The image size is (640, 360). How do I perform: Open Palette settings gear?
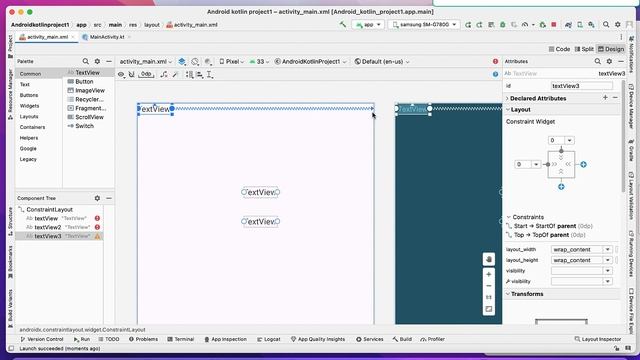[x=97, y=61]
